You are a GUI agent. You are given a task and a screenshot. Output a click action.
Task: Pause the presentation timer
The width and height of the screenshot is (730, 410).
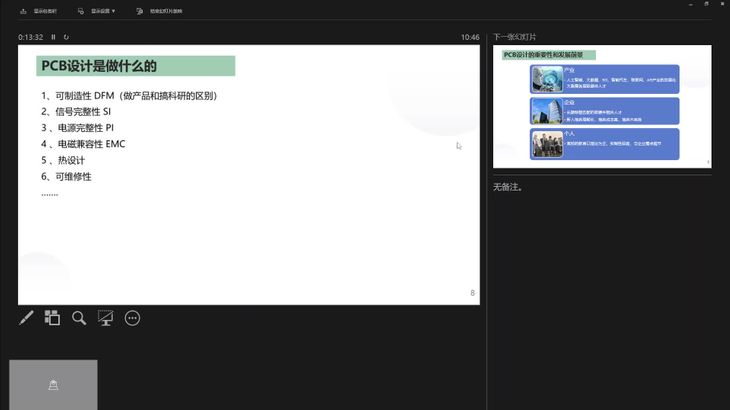53,37
